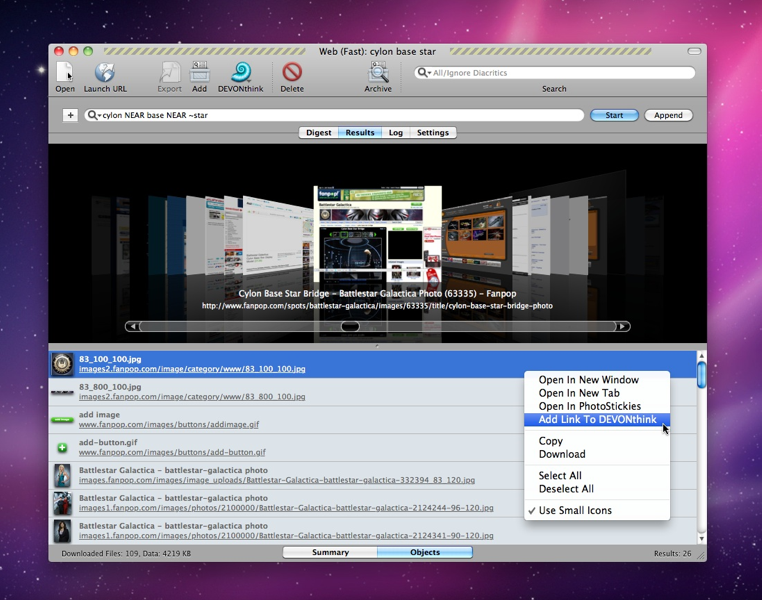Image resolution: width=762 pixels, height=600 pixels.
Task: Click the Open toolbar icon
Action: click(65, 73)
